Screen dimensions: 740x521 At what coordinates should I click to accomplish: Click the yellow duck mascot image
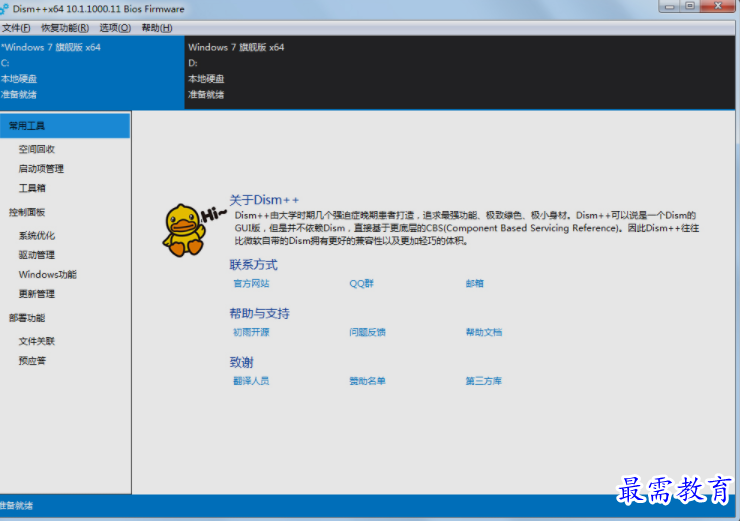pos(185,230)
